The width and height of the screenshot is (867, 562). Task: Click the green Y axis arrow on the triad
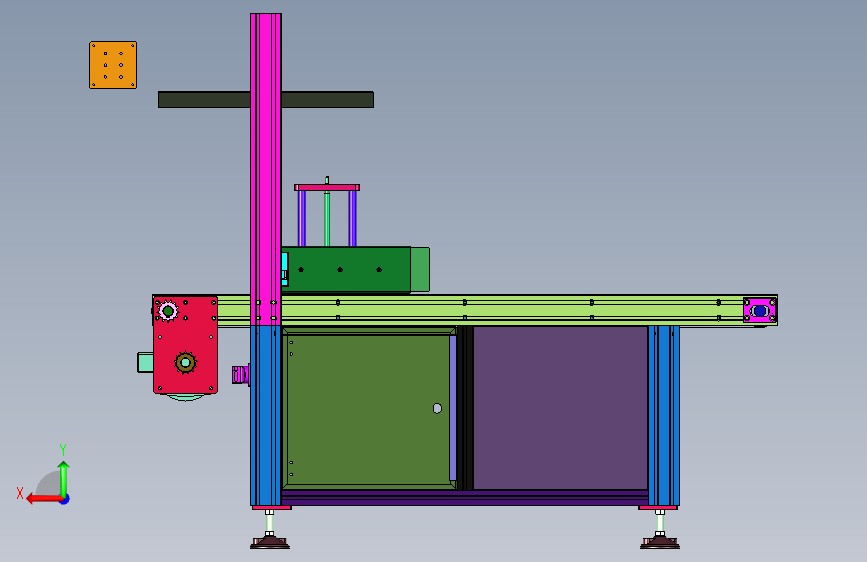pos(64,479)
